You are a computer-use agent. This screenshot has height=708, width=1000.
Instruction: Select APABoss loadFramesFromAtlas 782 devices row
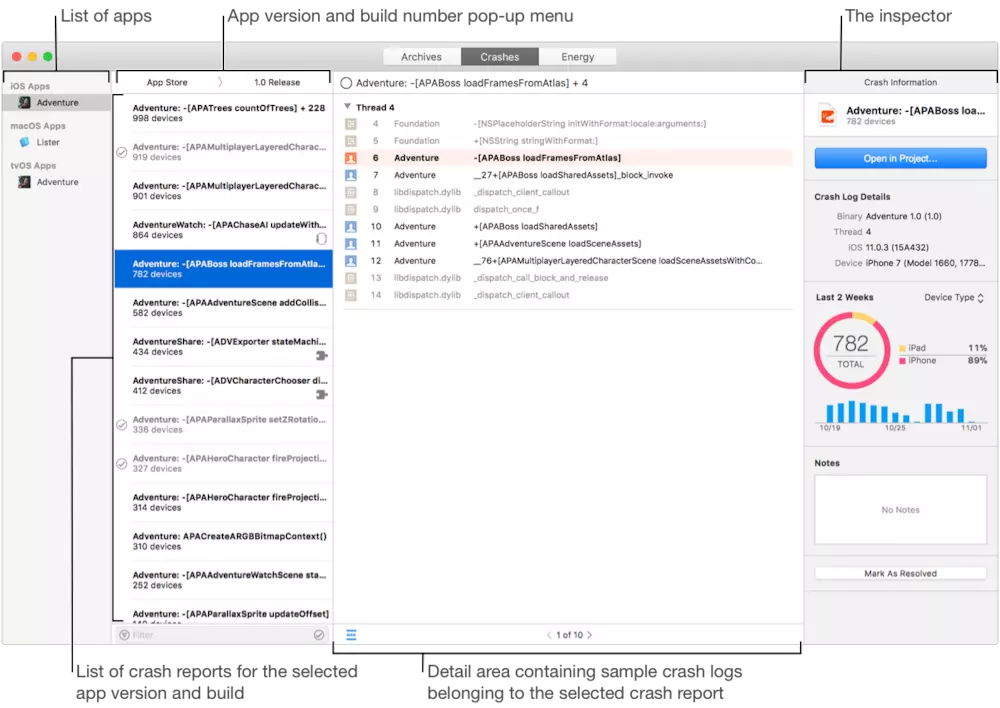[224, 269]
